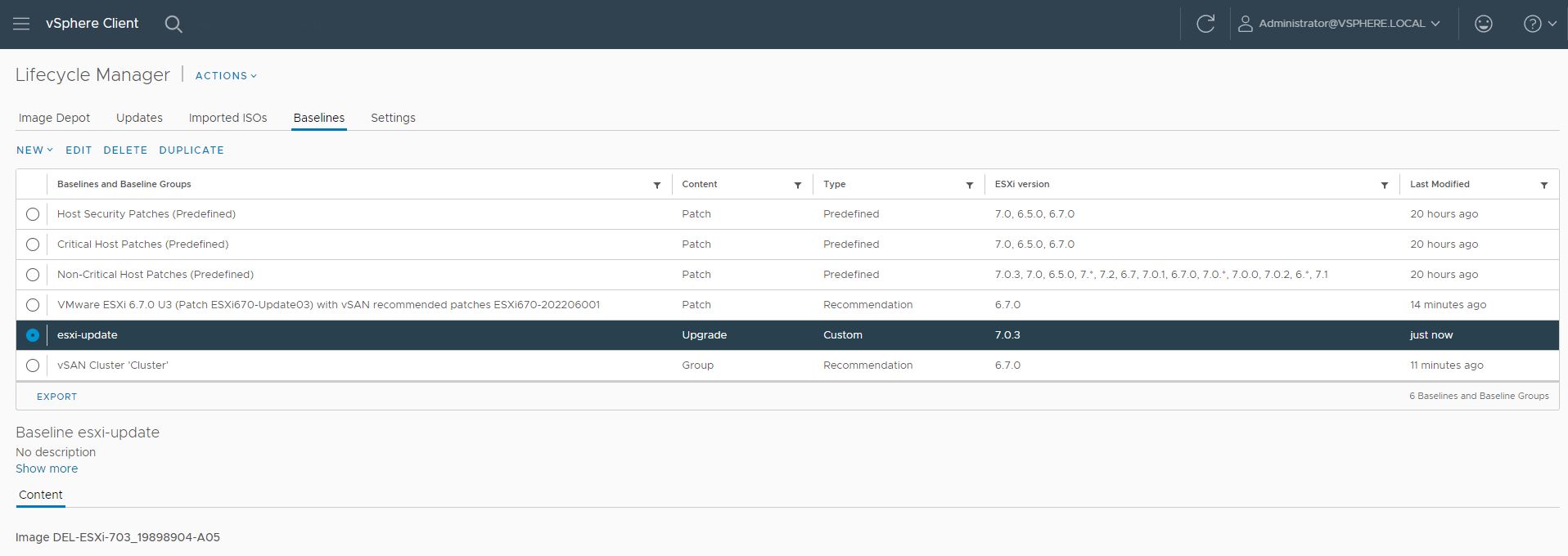Click the 'Host Security Patches (Predefined)' name
Image resolution: width=1568 pixels, height=556 pixels.
pos(146,214)
